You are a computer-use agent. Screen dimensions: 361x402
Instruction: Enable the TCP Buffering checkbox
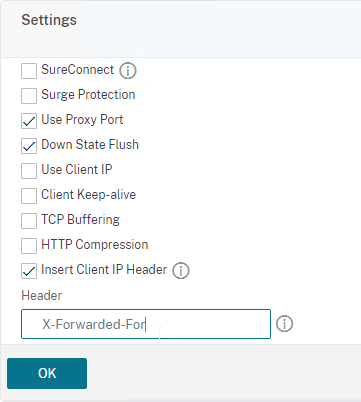(29, 221)
